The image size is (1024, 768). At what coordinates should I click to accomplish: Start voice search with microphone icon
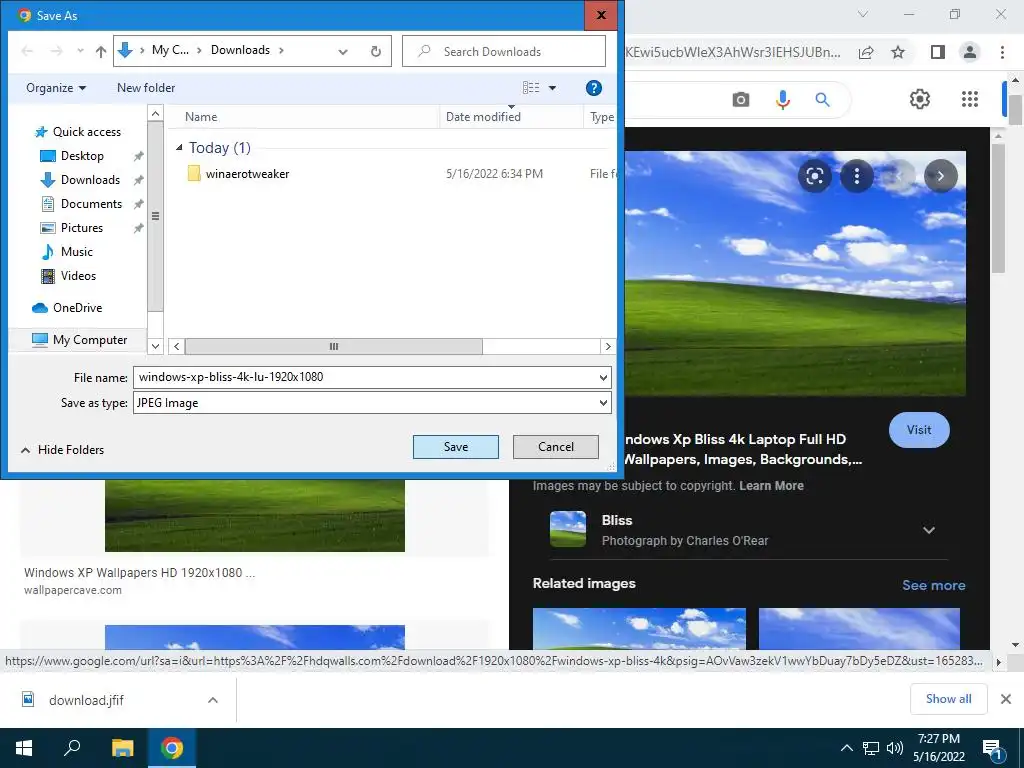point(782,99)
